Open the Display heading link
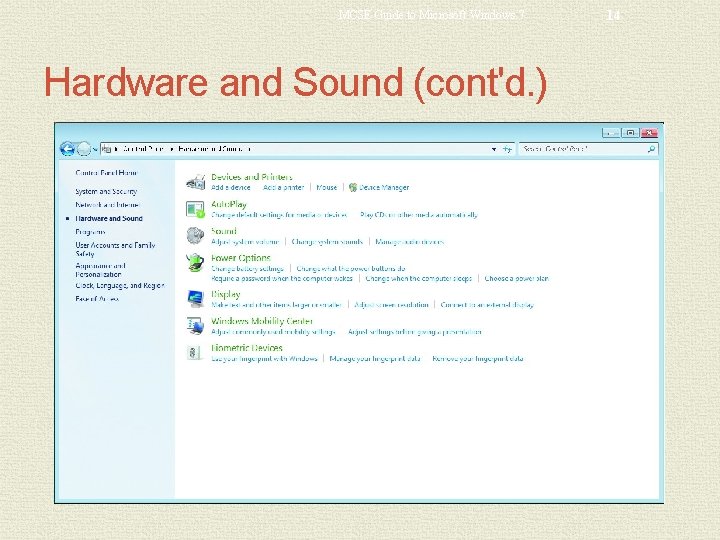This screenshot has width=720, height=540. (225, 294)
